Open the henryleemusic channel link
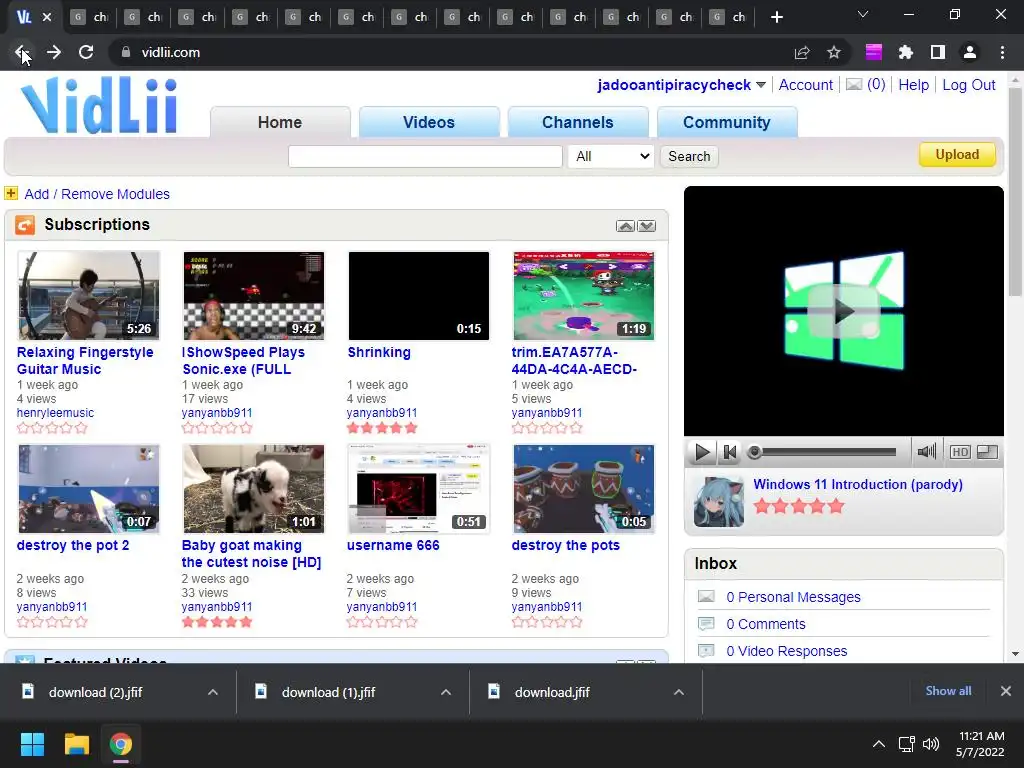The width and height of the screenshot is (1024, 768). (56, 413)
